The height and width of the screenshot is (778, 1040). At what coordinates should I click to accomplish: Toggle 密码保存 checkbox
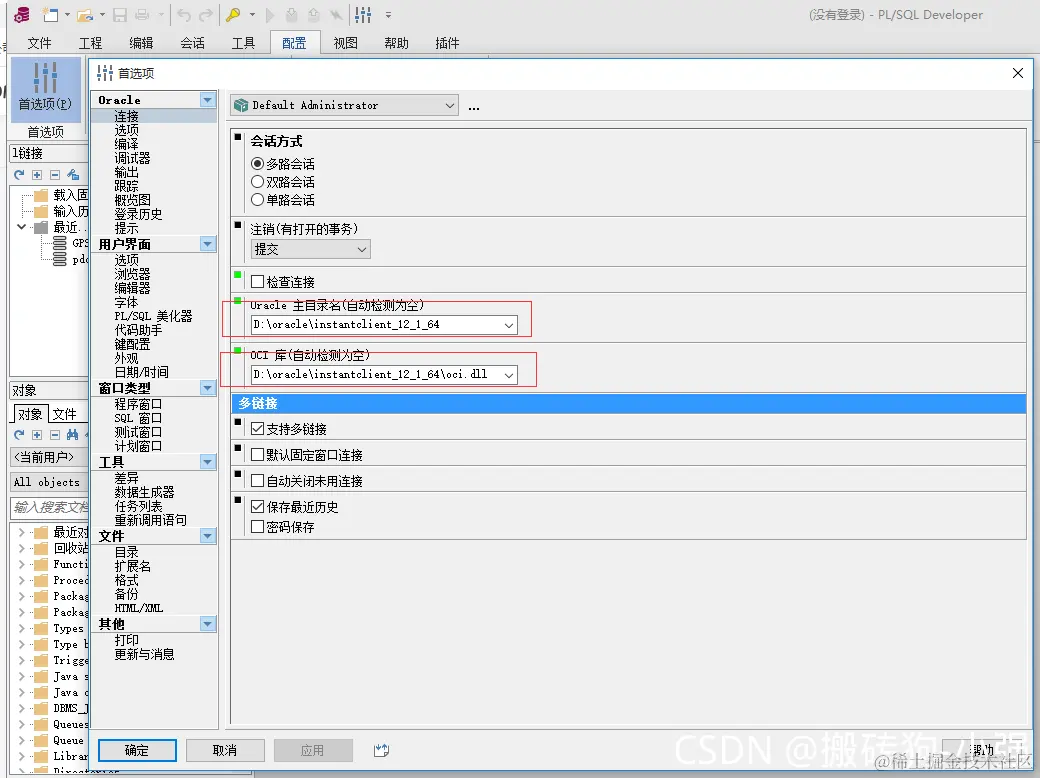pos(257,527)
